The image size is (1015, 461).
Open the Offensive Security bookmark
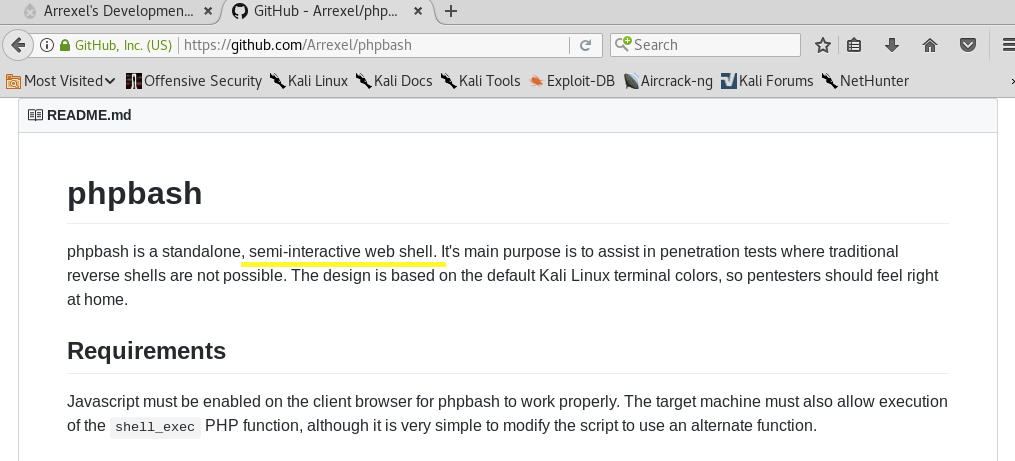tap(194, 81)
